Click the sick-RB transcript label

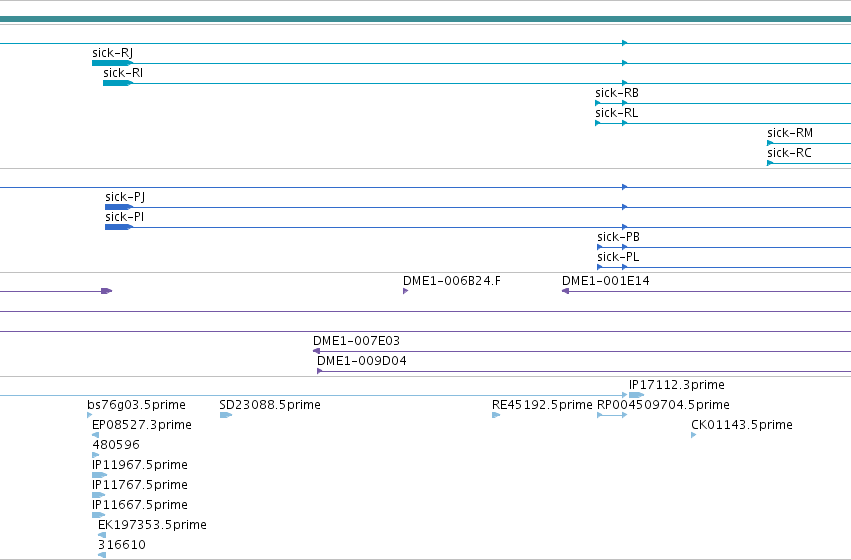click(617, 93)
